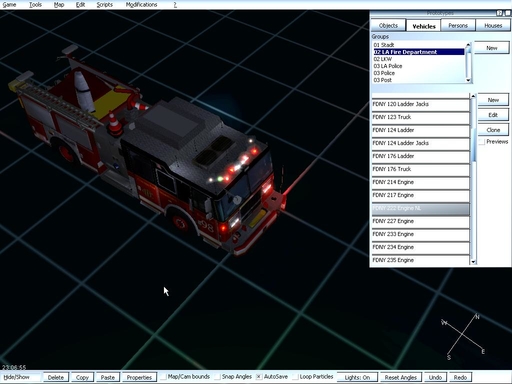Click the groups list scroll-up arrow
512x384 pixels.
(x=468, y=45)
